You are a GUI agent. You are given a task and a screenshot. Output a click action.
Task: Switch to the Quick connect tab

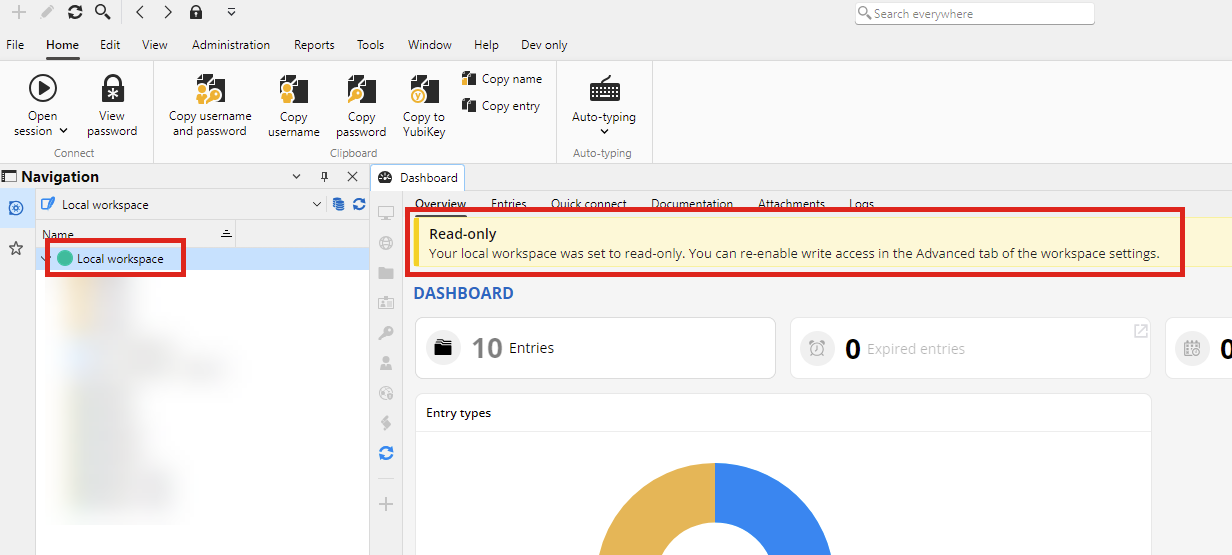589,204
